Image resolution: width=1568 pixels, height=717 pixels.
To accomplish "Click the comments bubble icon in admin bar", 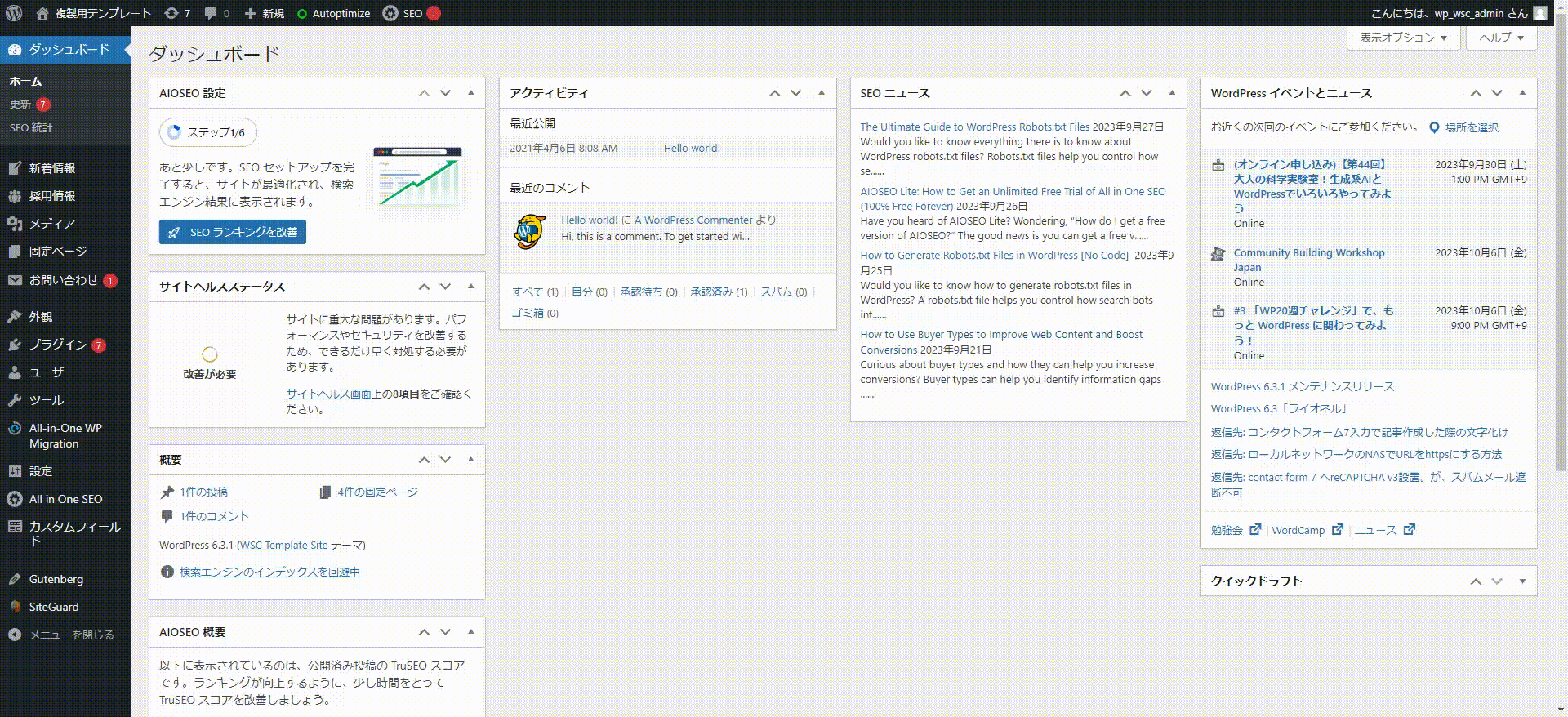I will (x=211, y=13).
